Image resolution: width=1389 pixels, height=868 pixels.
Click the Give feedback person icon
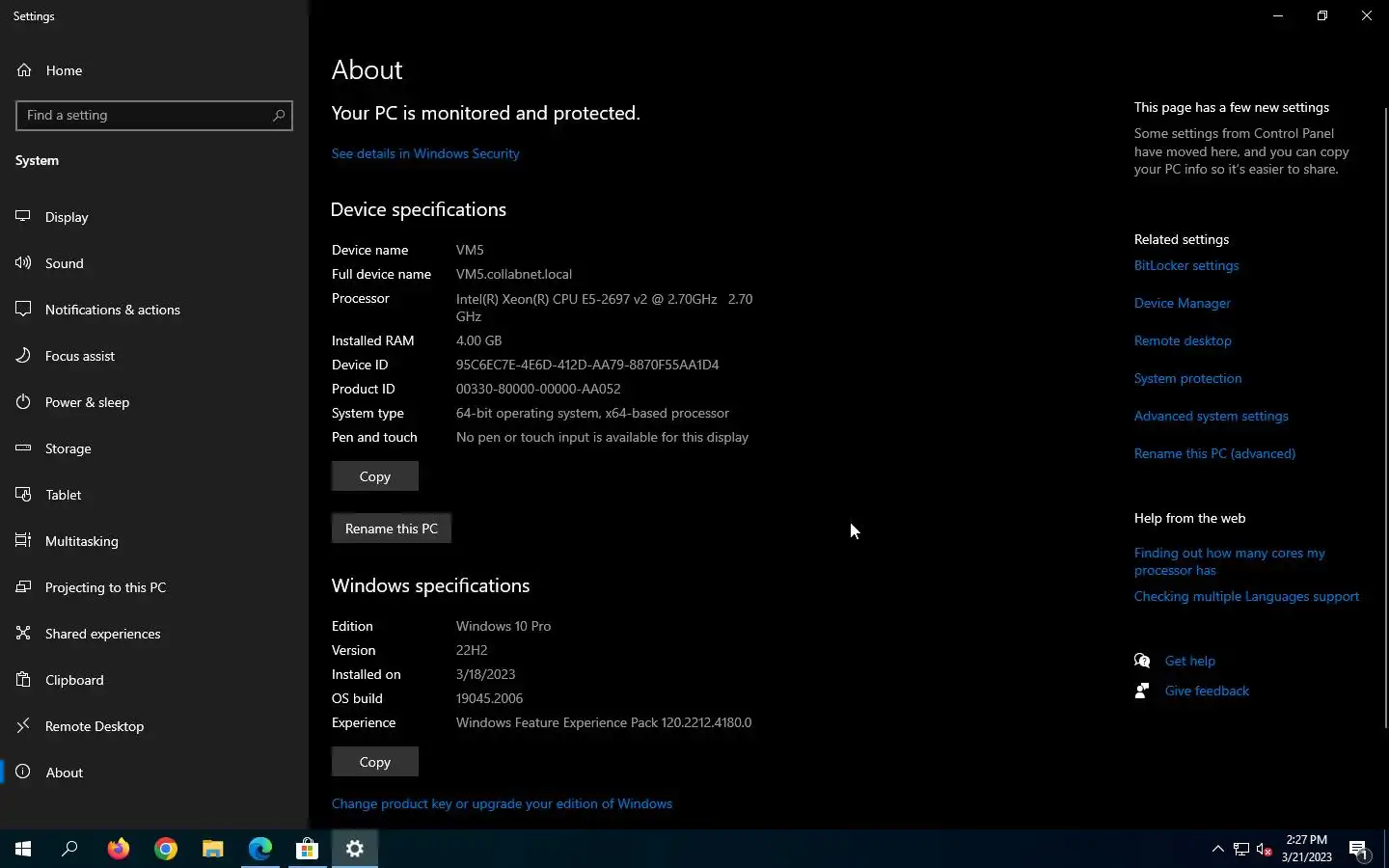[x=1142, y=691]
